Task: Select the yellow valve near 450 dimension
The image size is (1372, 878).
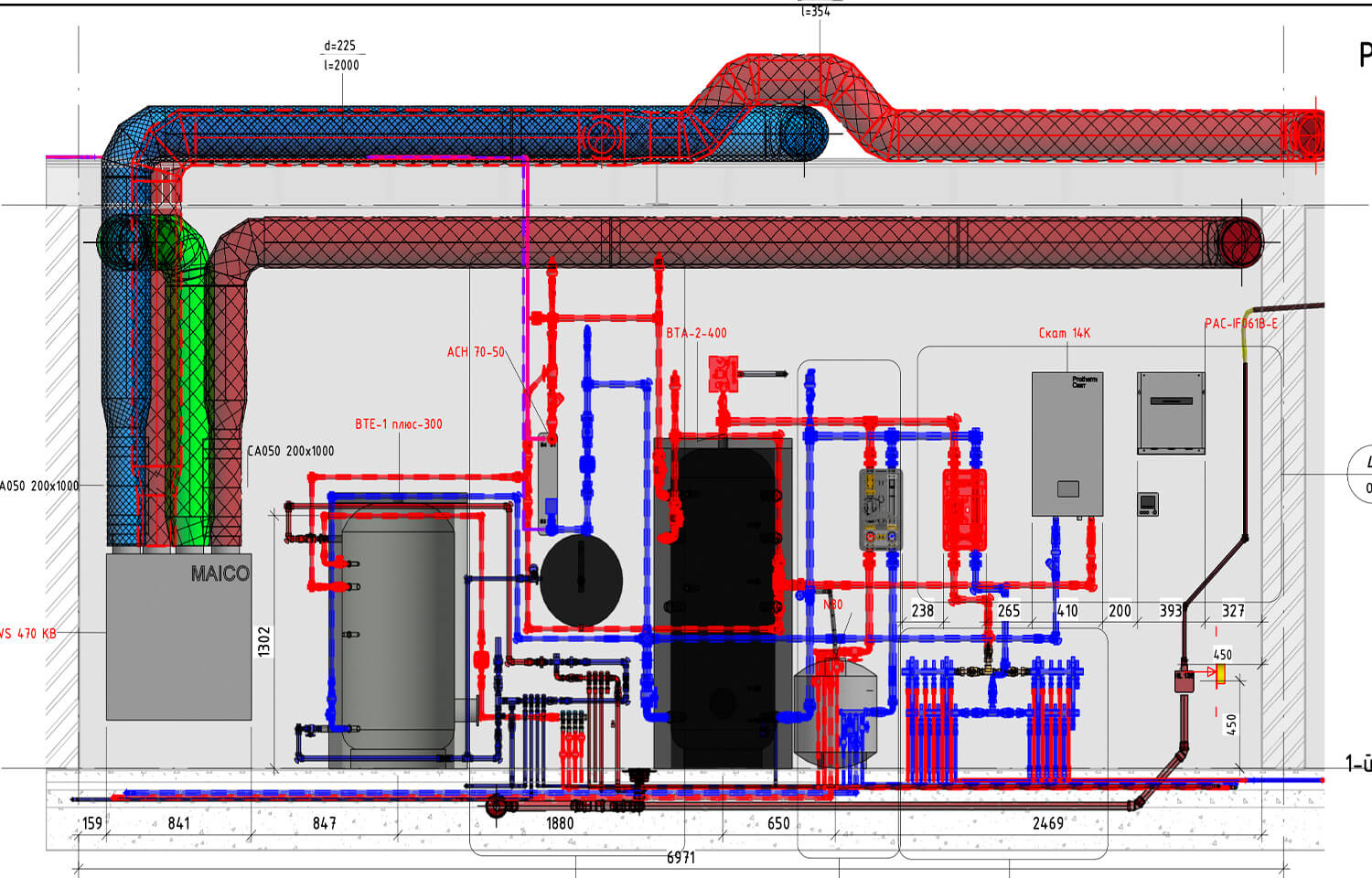Action: coord(1220,674)
